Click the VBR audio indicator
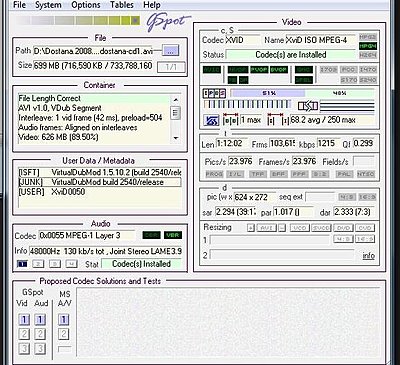Image resolution: width=400 pixels, height=365 pixels. 173,235
